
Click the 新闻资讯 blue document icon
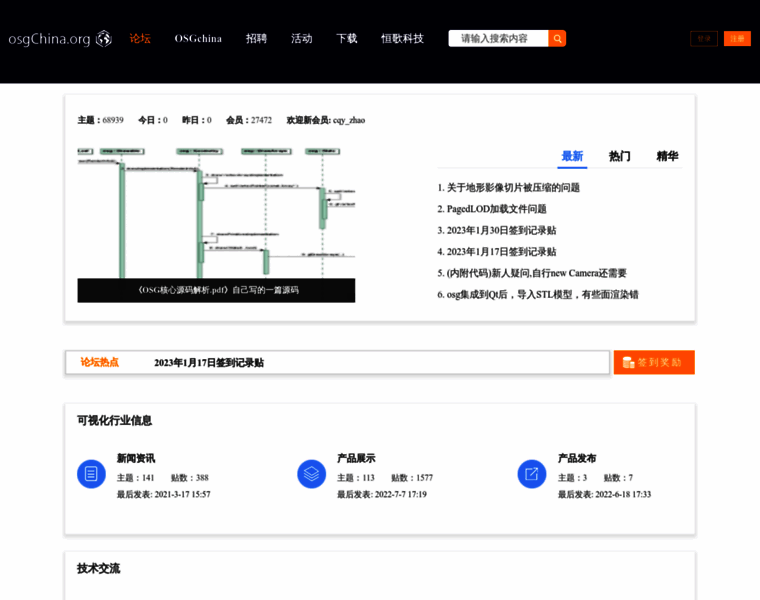point(91,474)
